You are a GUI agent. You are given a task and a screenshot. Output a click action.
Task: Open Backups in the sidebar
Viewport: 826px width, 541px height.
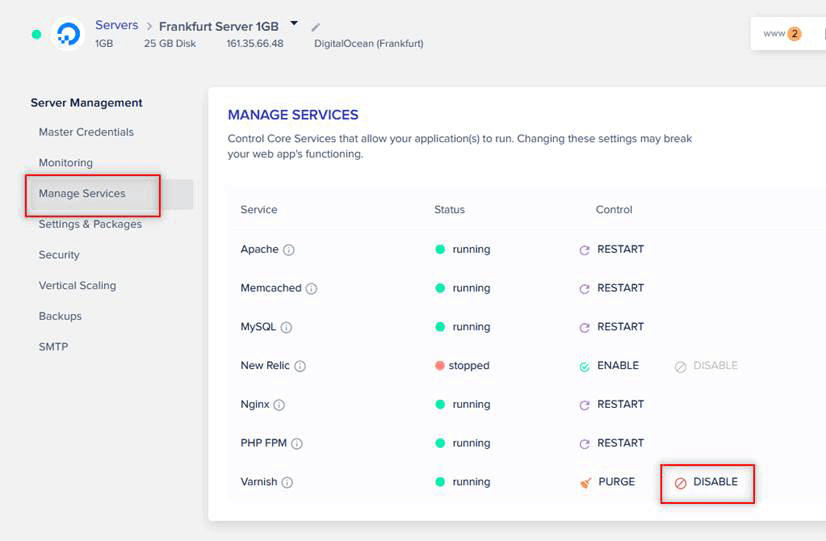pos(60,316)
